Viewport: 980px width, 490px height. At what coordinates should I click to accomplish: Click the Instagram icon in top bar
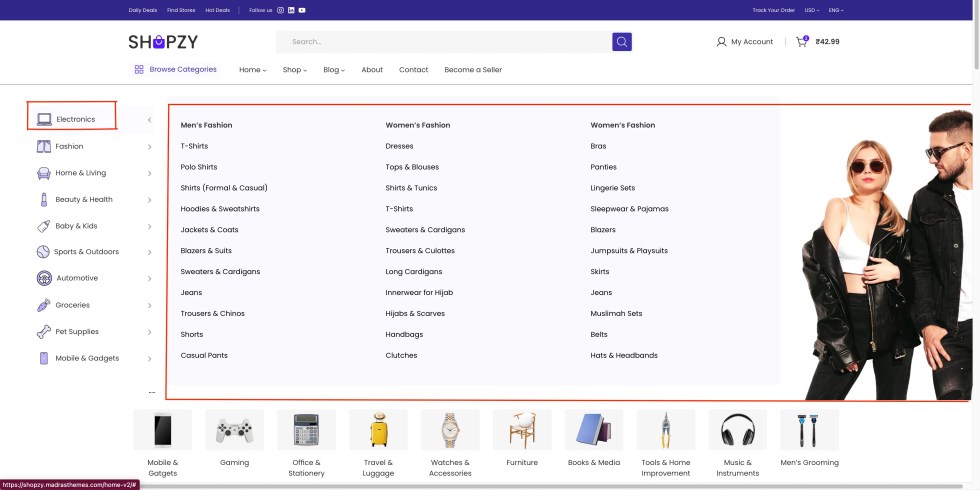point(280,10)
